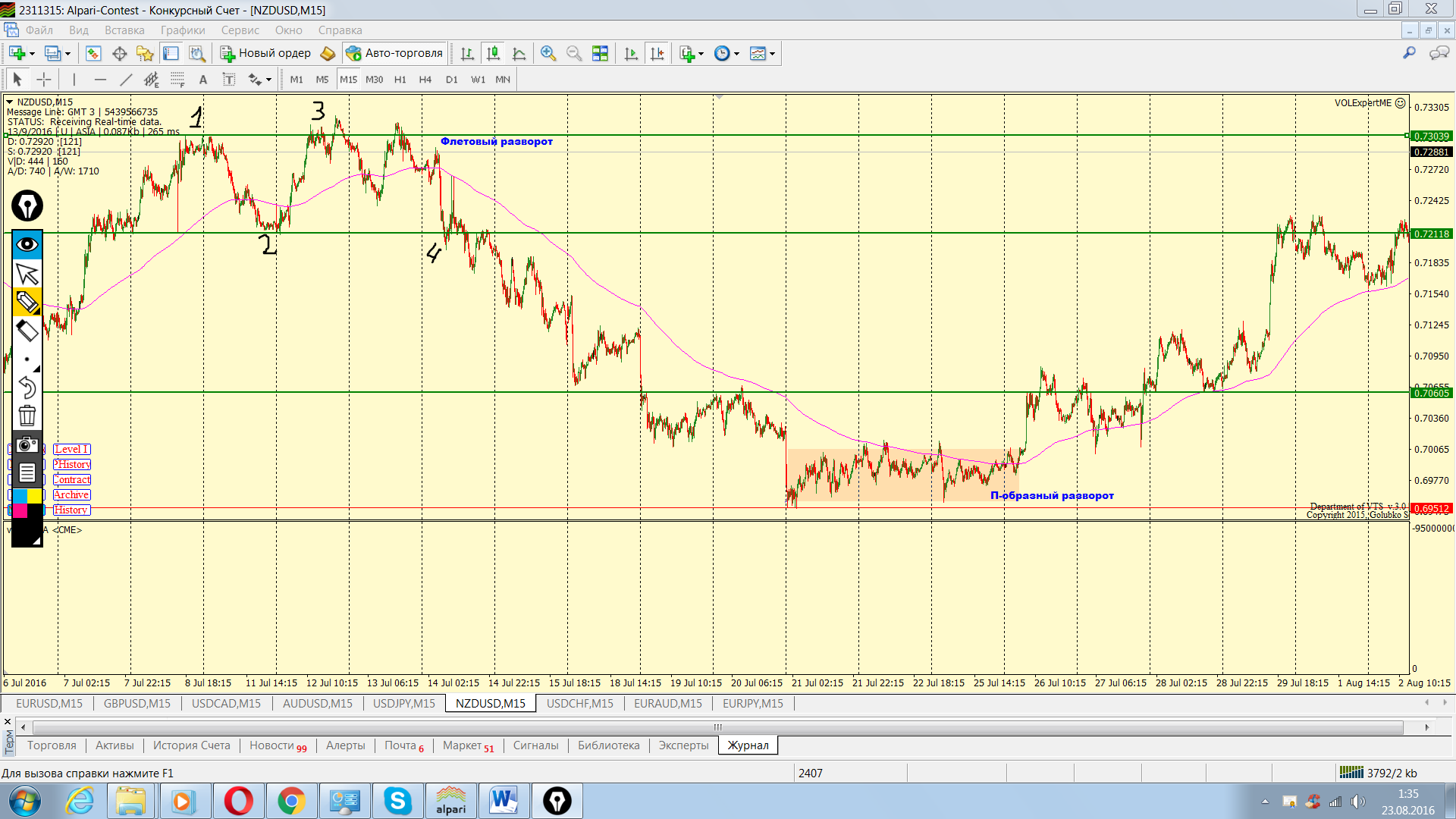Screen dimensions: 1456x819
Task: Toggle the Авто-торговля button
Action: pos(394,53)
